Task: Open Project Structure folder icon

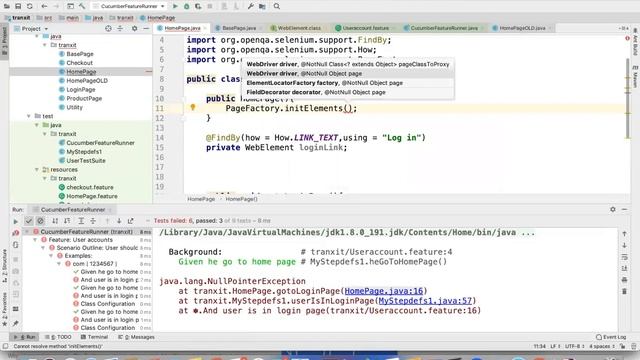Action: pyautogui.click(x=262, y=6)
